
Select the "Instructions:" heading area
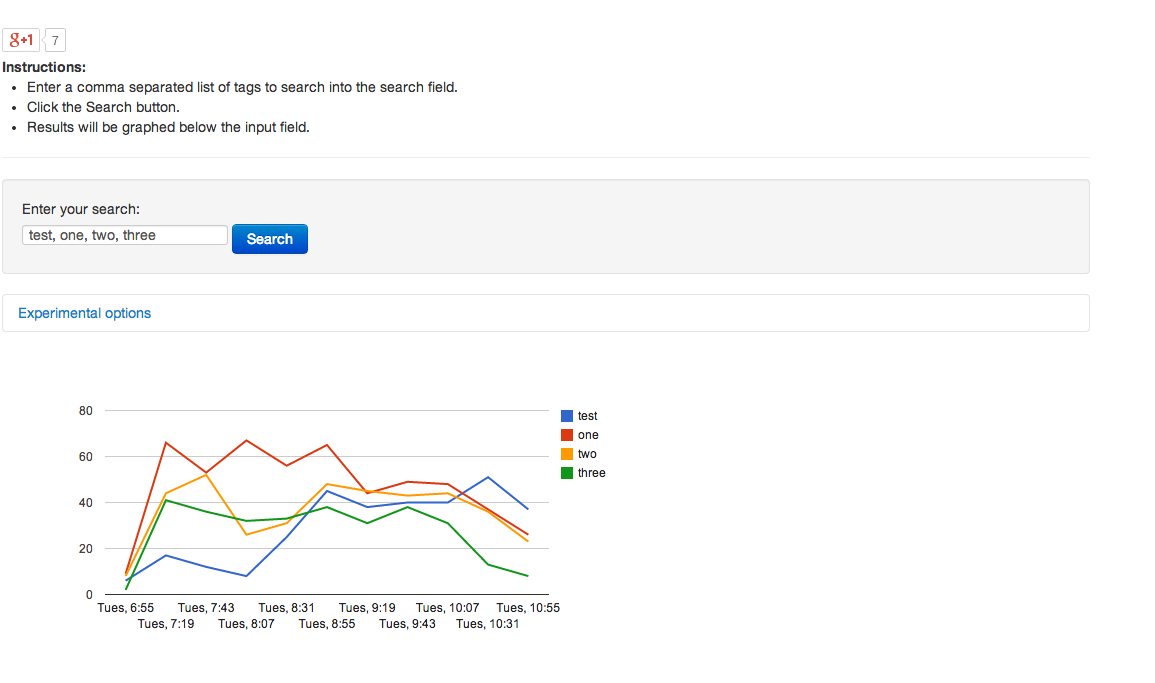coord(44,67)
